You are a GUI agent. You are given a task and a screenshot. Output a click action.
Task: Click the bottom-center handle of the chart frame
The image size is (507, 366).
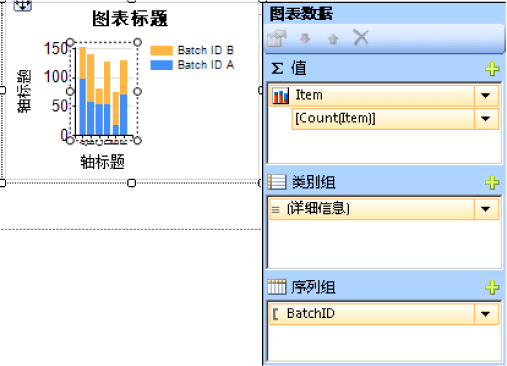pos(132,183)
